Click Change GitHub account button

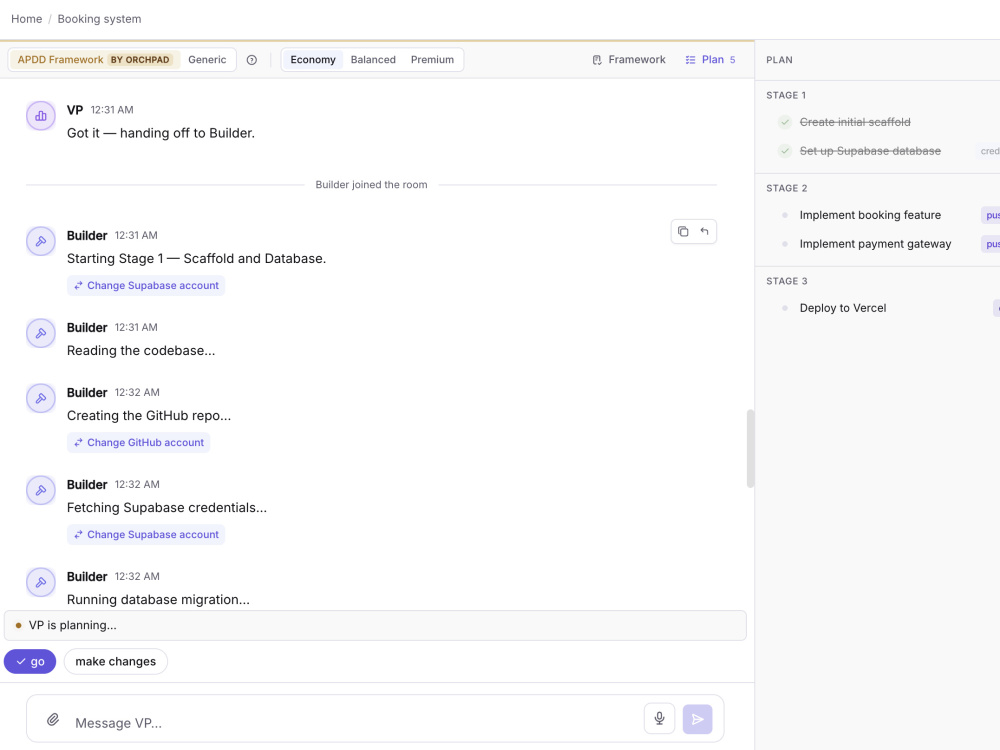pyautogui.click(x=138, y=443)
